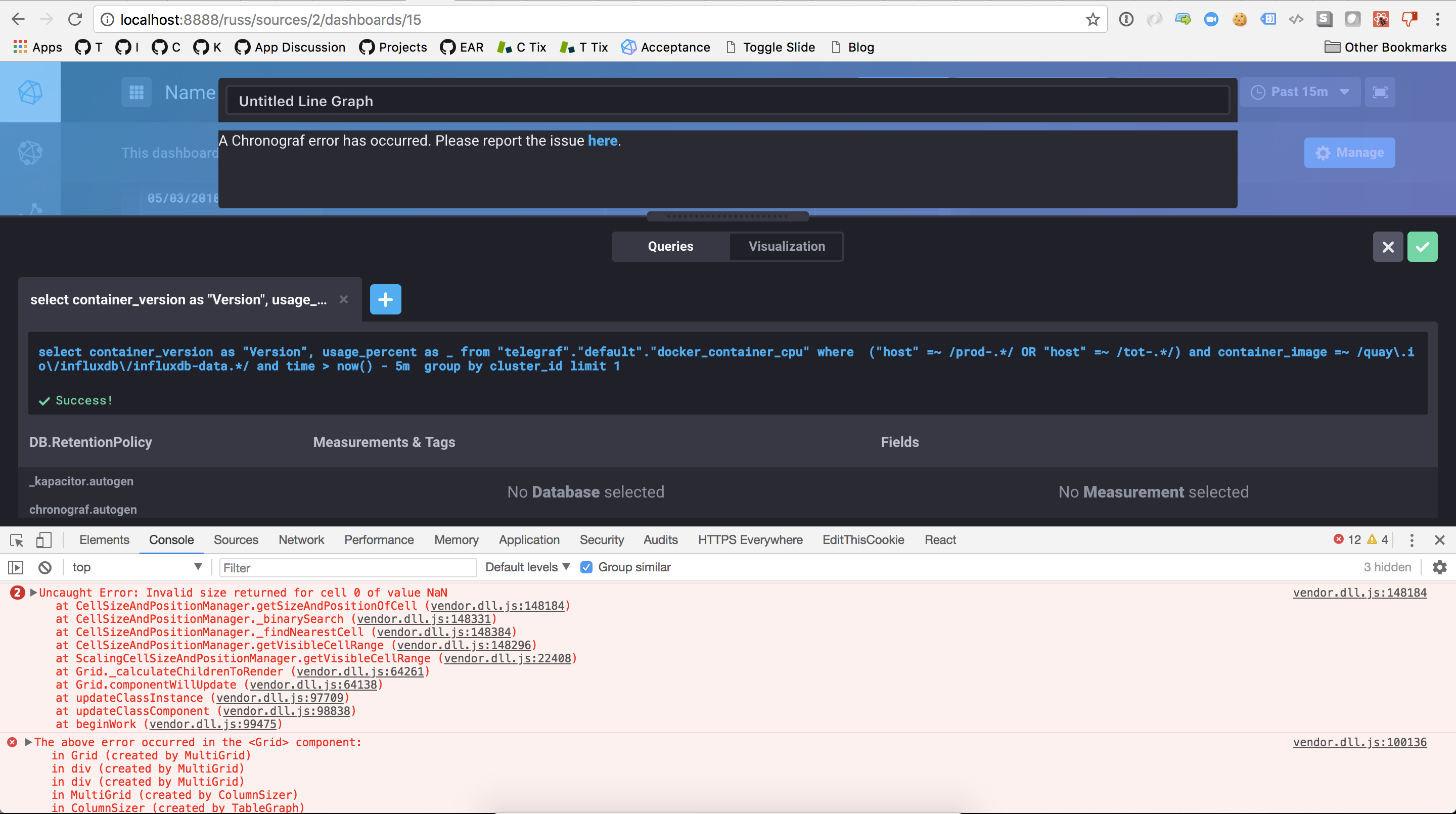Screen dimensions: 1456x814
Task: Activate DevTools inspect element picker
Action: [17, 540]
